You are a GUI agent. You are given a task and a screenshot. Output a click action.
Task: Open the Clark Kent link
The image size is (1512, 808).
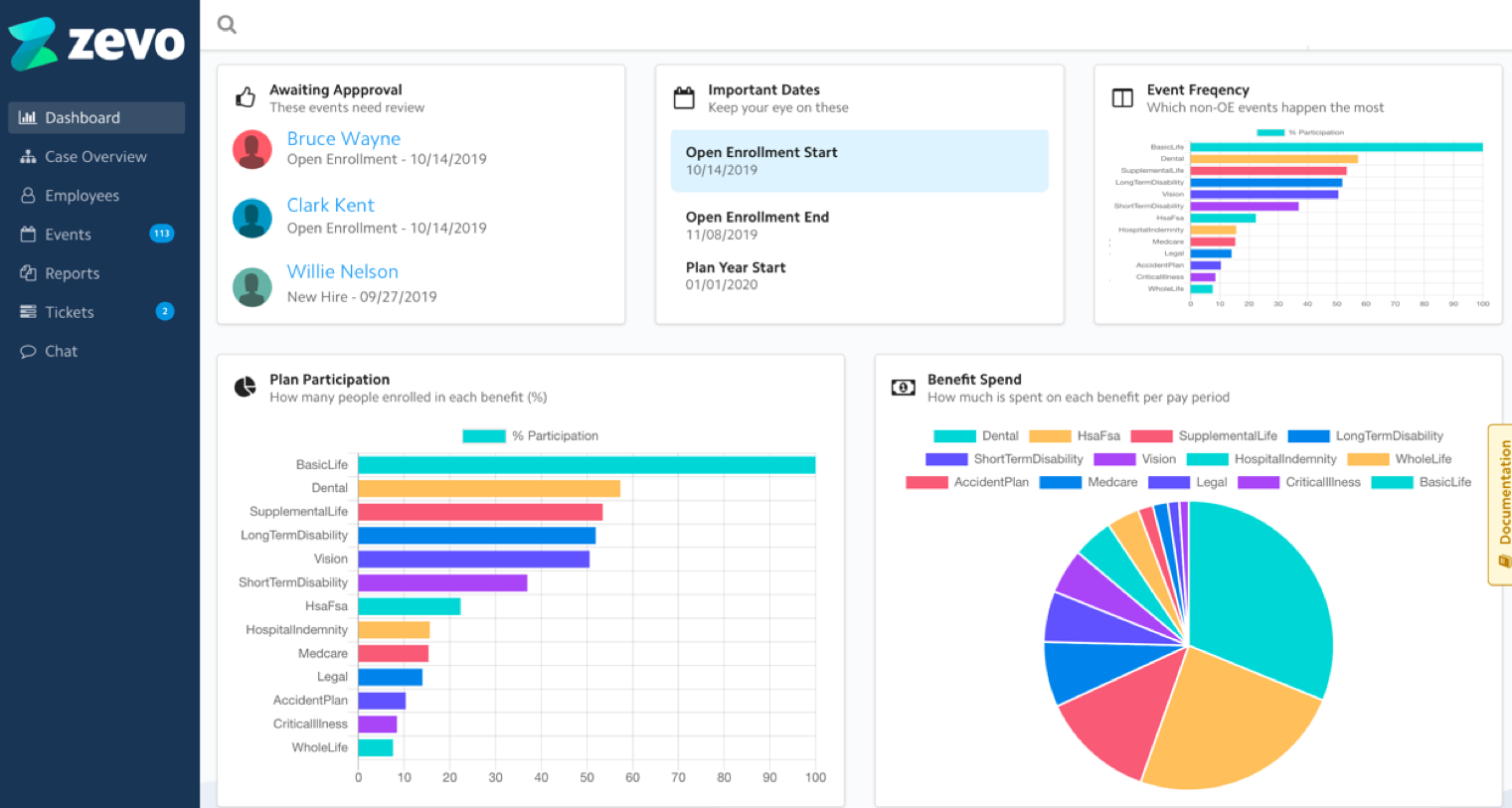[330, 206]
